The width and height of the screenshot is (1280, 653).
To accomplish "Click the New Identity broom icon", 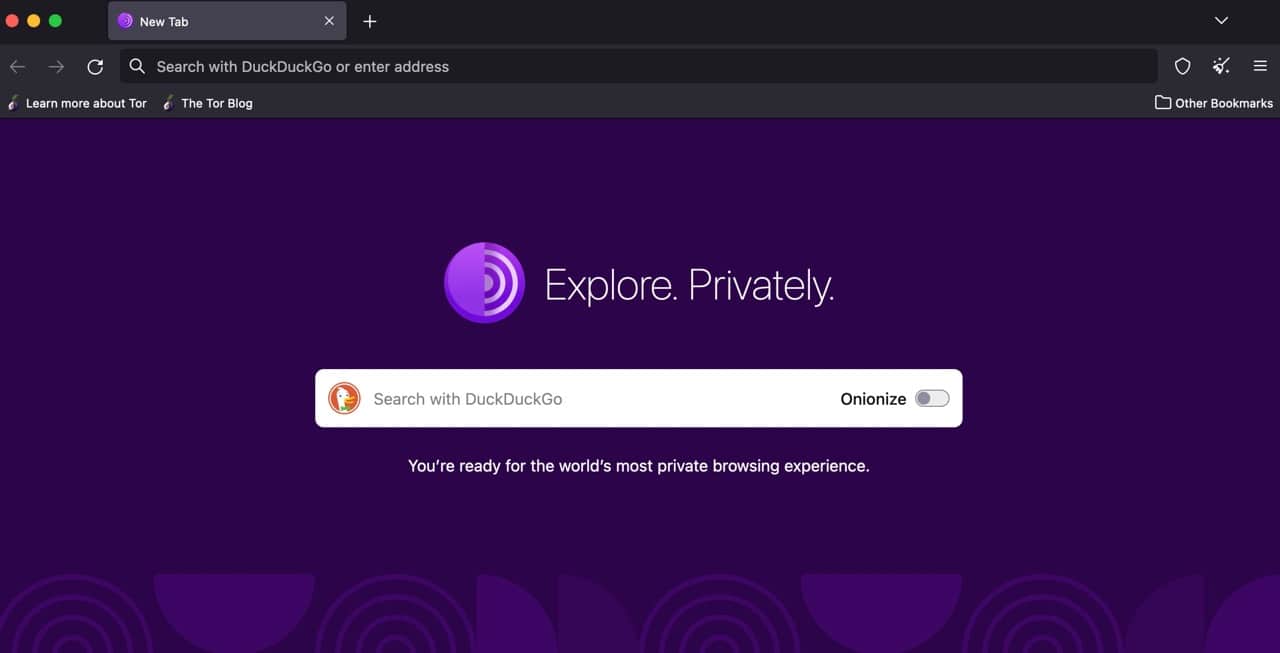I will pos(1221,67).
